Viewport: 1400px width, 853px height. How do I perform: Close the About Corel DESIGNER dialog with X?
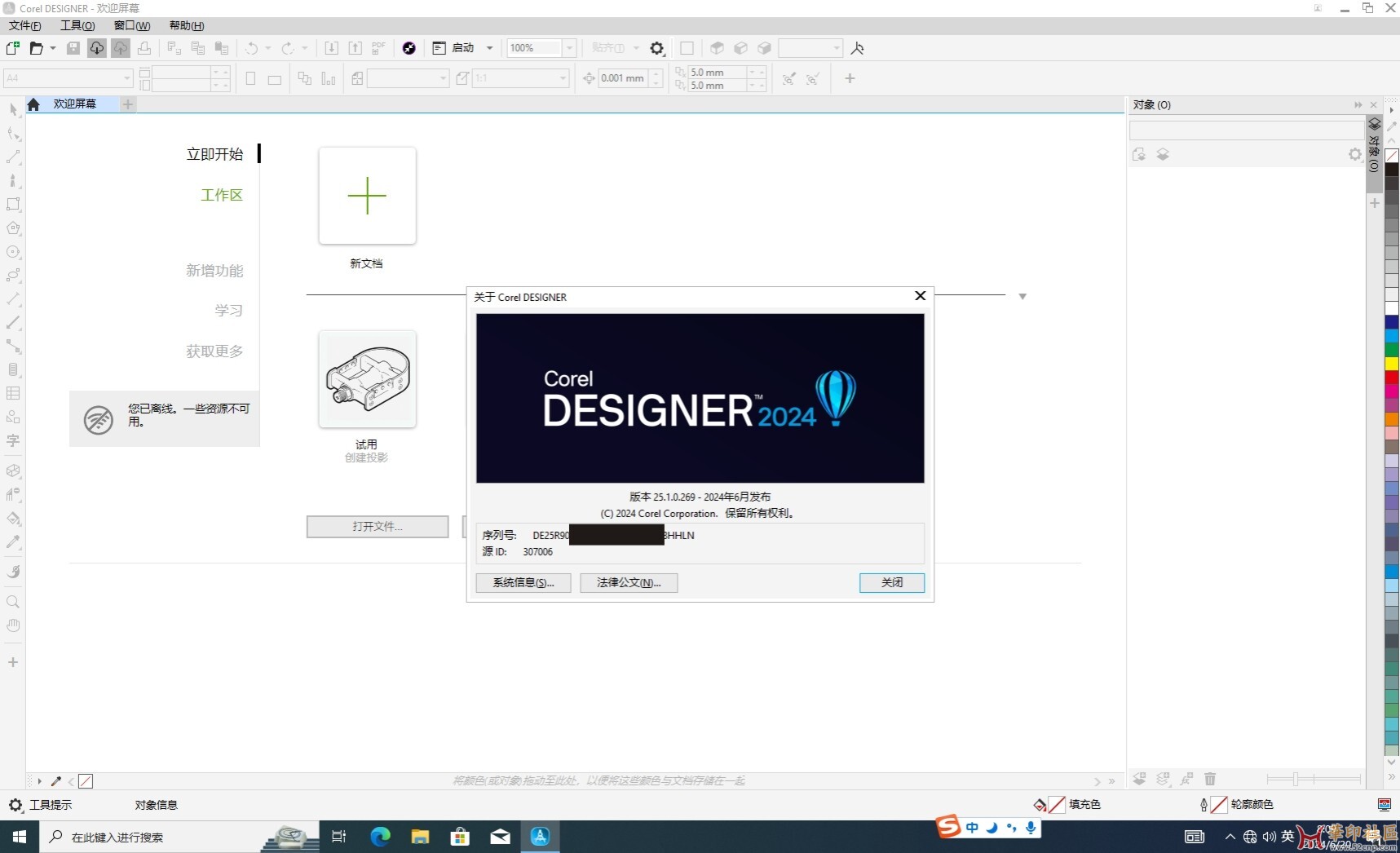coord(920,296)
